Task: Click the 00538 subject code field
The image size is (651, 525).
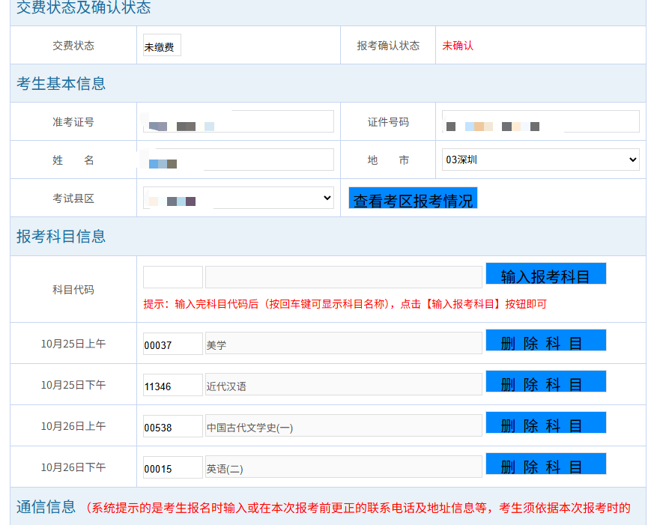Action: click(172, 426)
